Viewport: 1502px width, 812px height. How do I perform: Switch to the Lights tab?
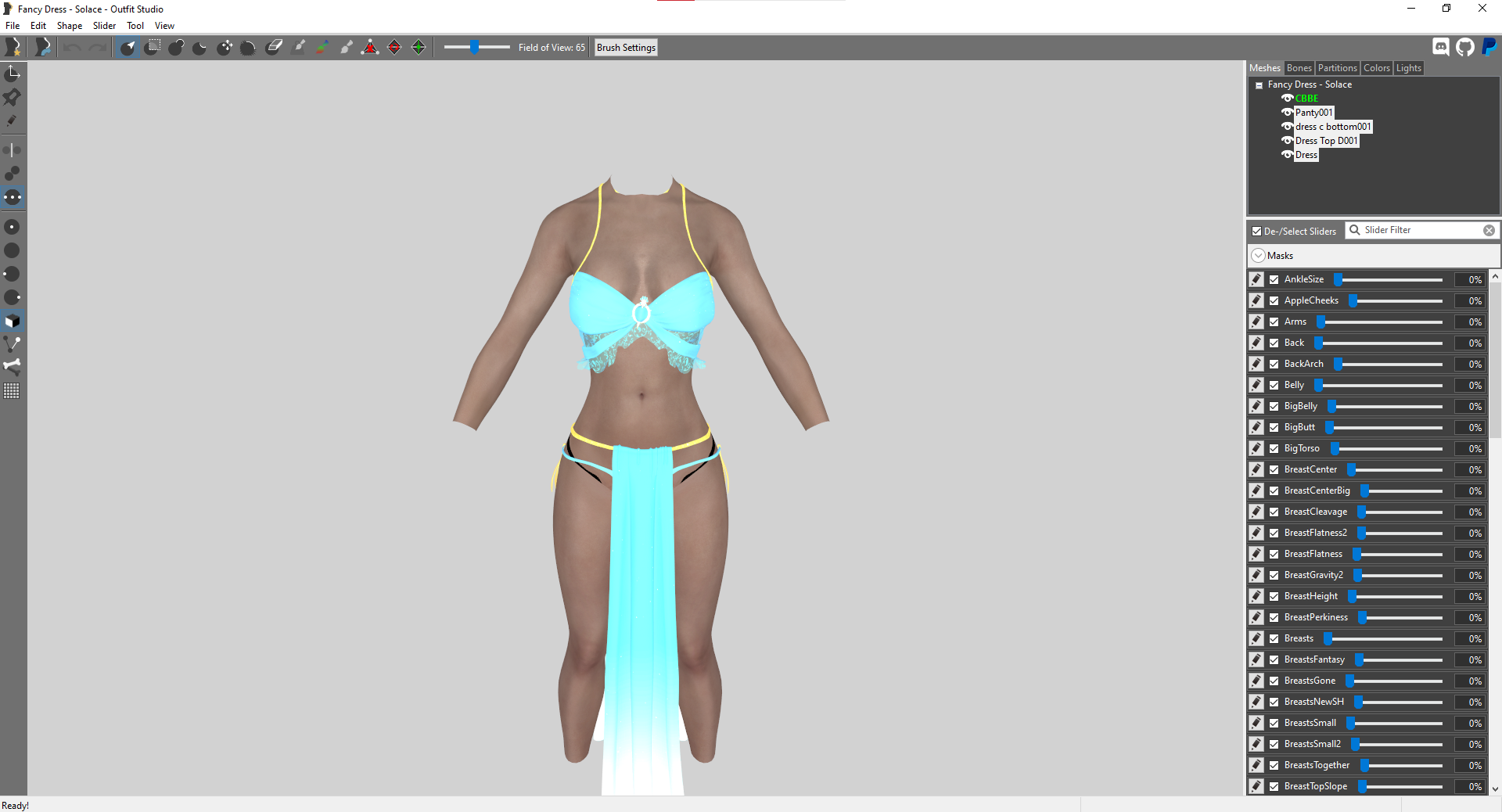coord(1408,68)
